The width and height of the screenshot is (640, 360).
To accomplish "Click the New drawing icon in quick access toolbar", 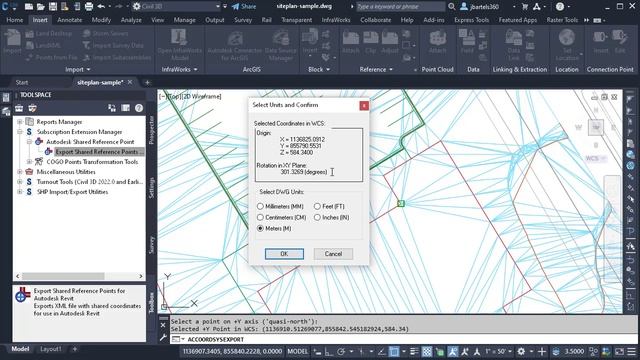I will click(x=29, y=7).
